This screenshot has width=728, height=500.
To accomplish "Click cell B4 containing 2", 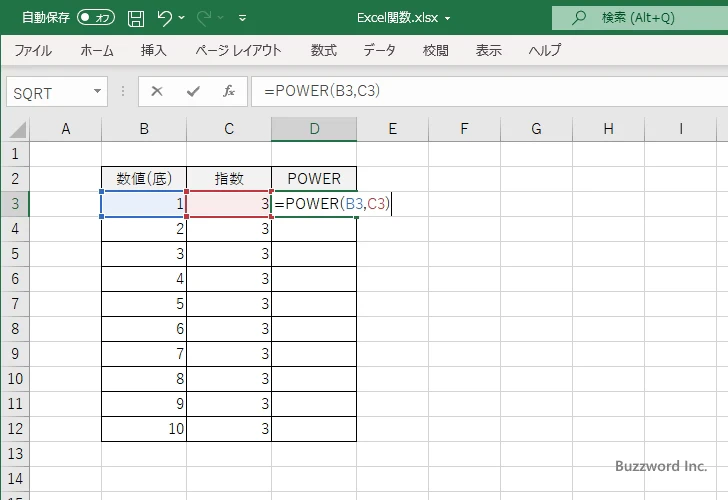I will click(x=144, y=229).
